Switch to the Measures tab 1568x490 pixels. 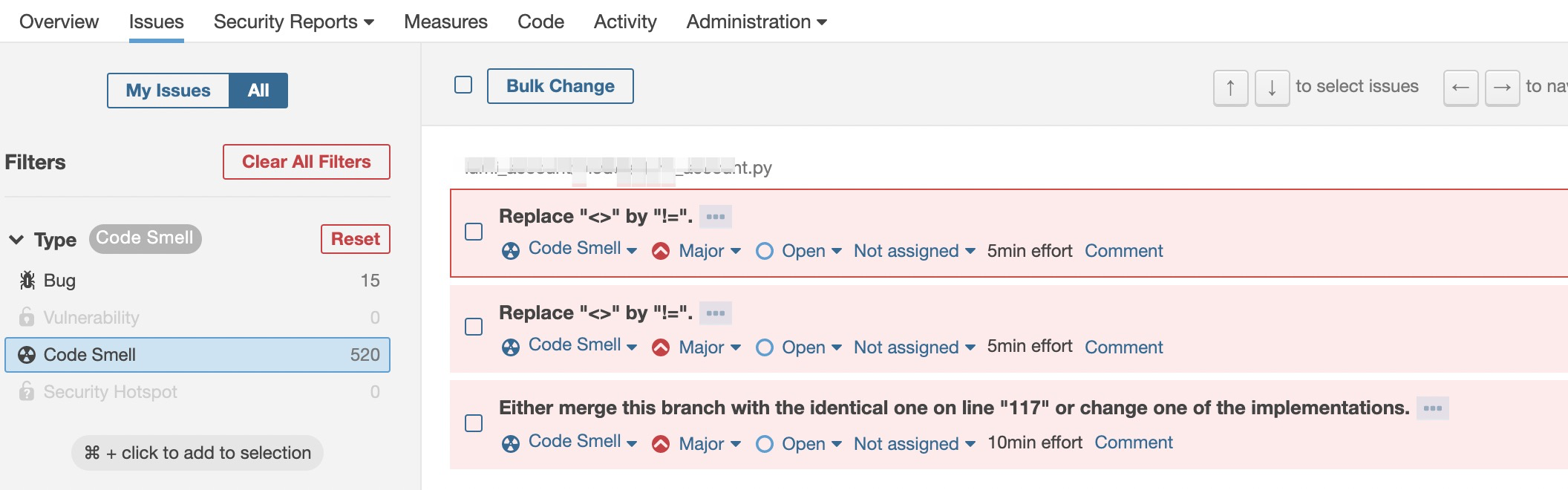(x=445, y=22)
